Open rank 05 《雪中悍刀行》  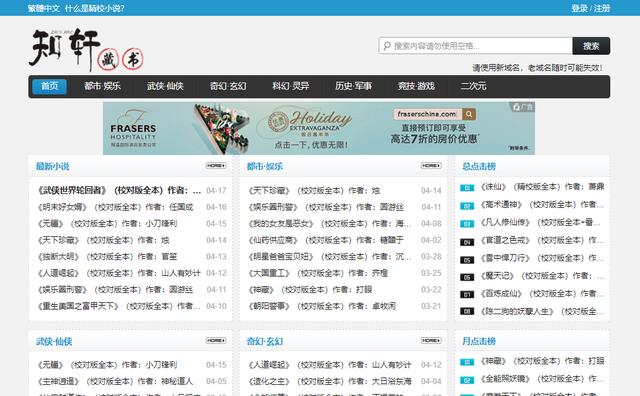click(542, 258)
